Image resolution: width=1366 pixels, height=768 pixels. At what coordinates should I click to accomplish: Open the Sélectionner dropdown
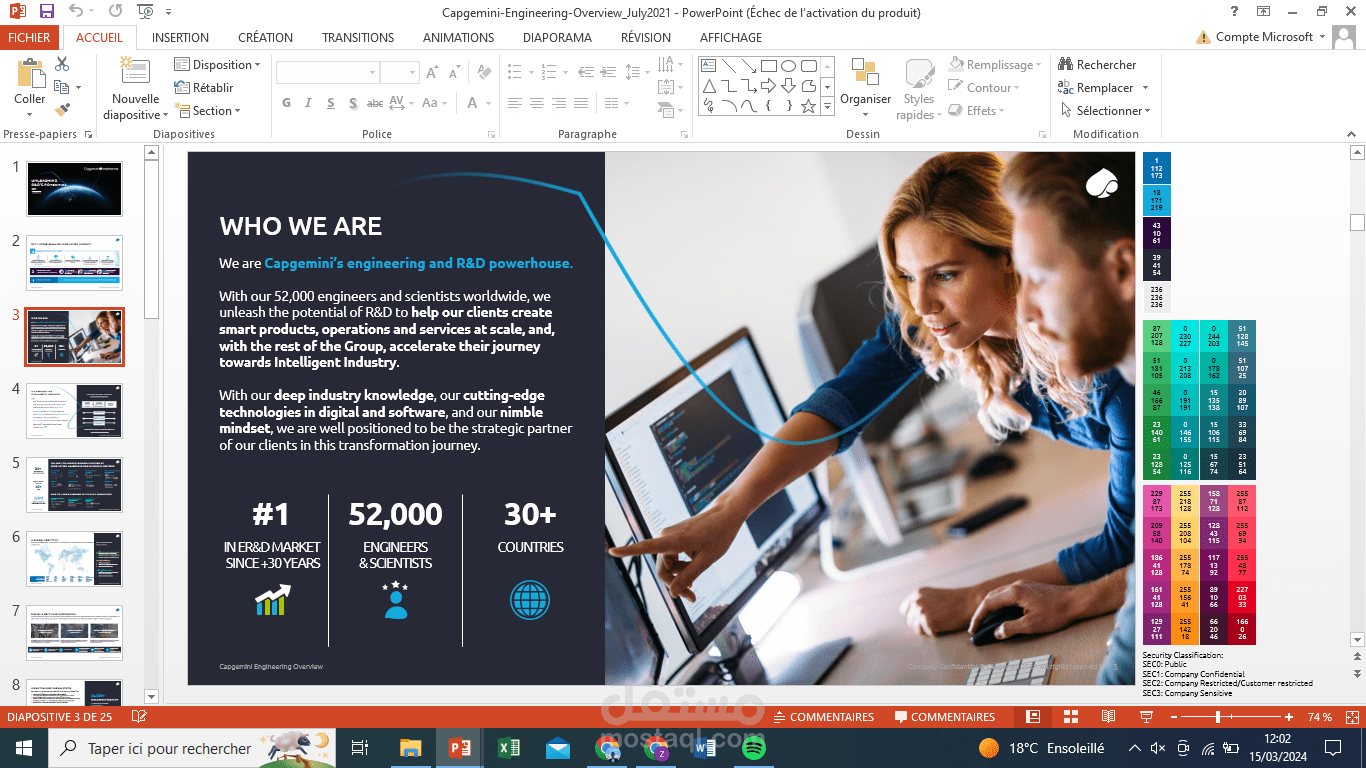(1104, 110)
